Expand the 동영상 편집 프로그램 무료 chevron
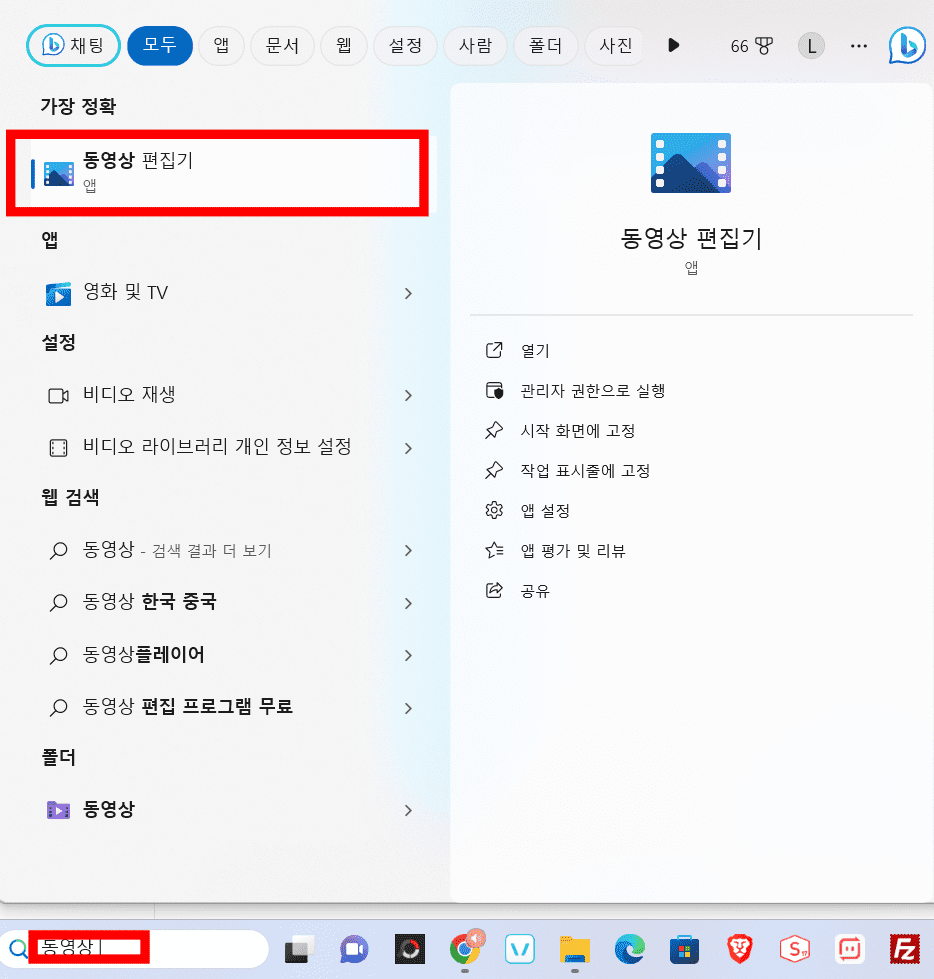This screenshot has height=979, width=934. point(408,707)
